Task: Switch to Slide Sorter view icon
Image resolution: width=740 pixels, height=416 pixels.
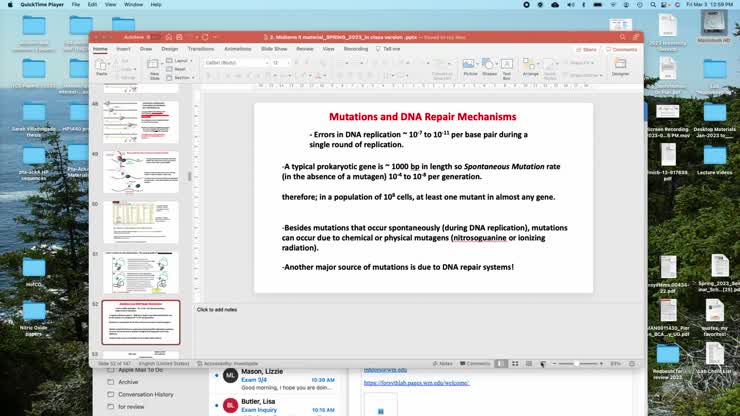Action: point(514,363)
